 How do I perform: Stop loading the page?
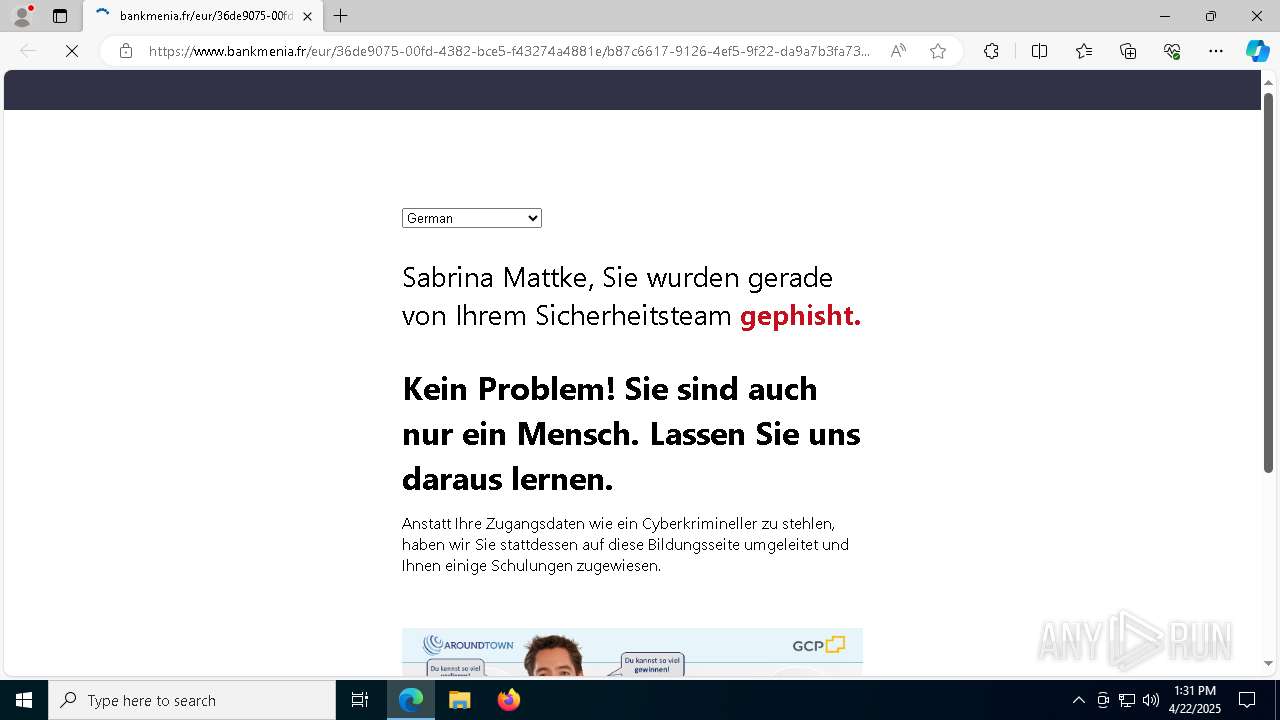[x=72, y=51]
